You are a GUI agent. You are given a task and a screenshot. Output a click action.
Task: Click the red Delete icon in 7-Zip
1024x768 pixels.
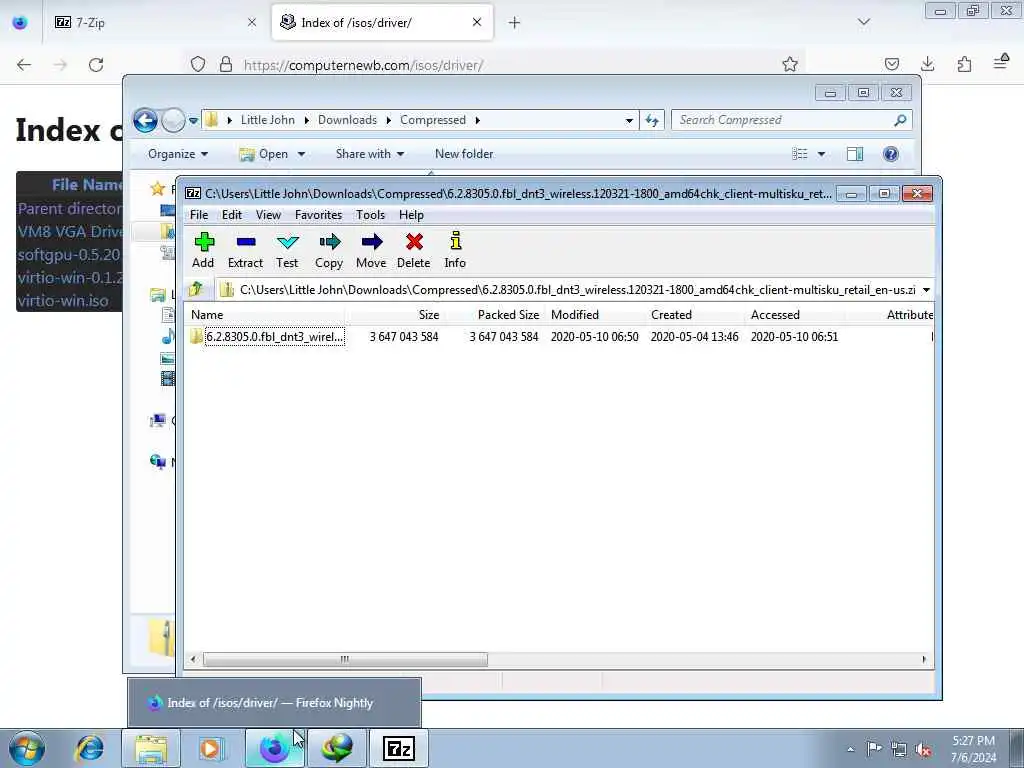[413, 251]
